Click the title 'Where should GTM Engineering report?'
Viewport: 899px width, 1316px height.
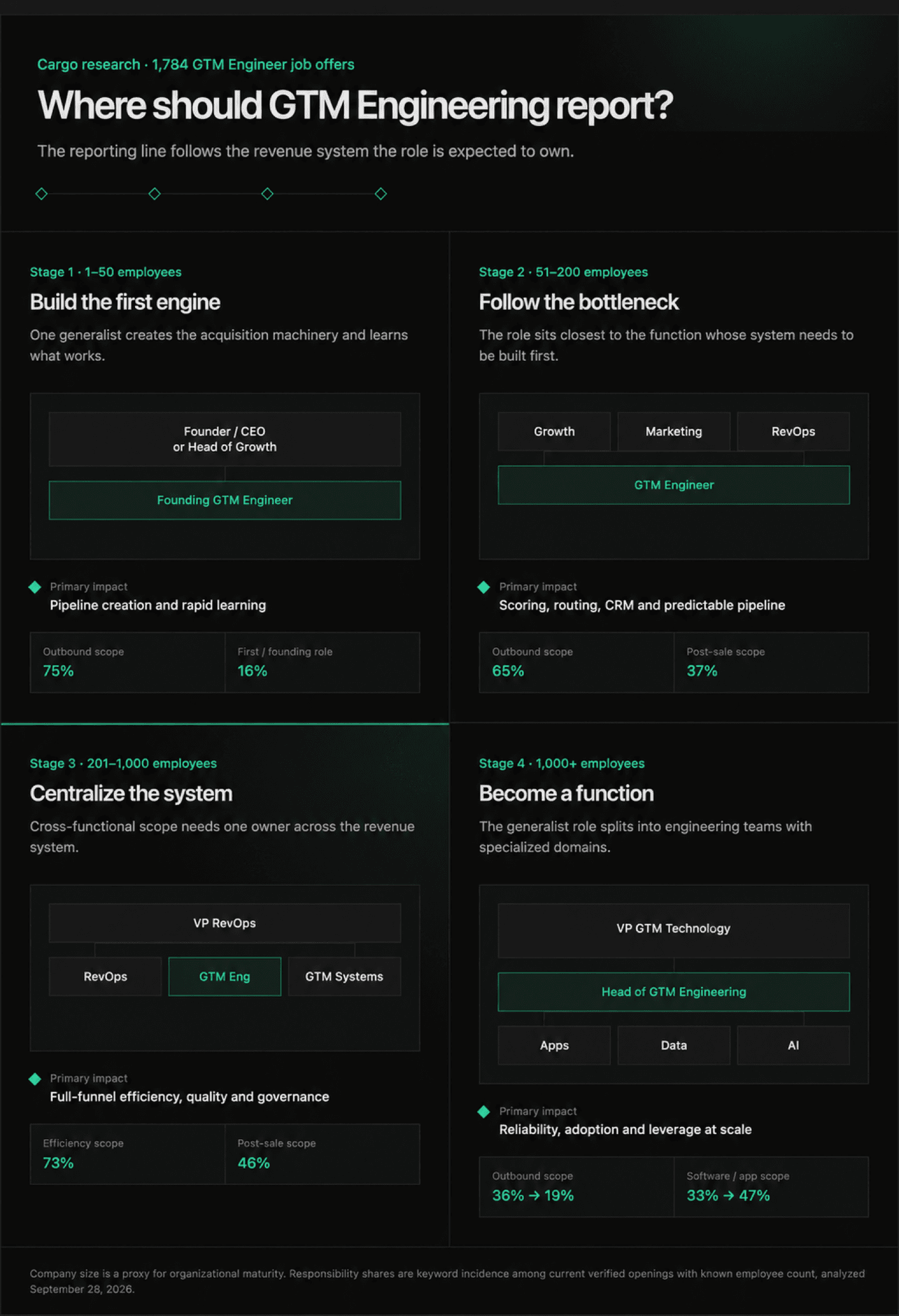pos(355,106)
